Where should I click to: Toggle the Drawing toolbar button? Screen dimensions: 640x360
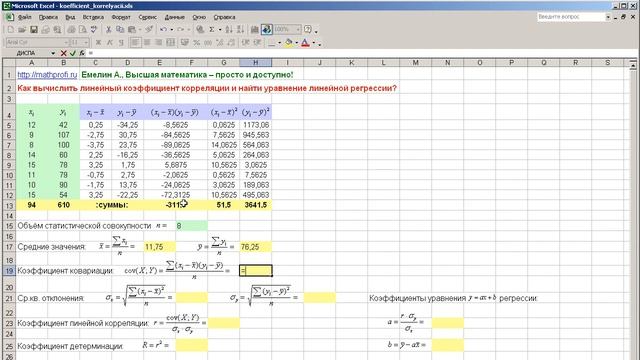267,29
